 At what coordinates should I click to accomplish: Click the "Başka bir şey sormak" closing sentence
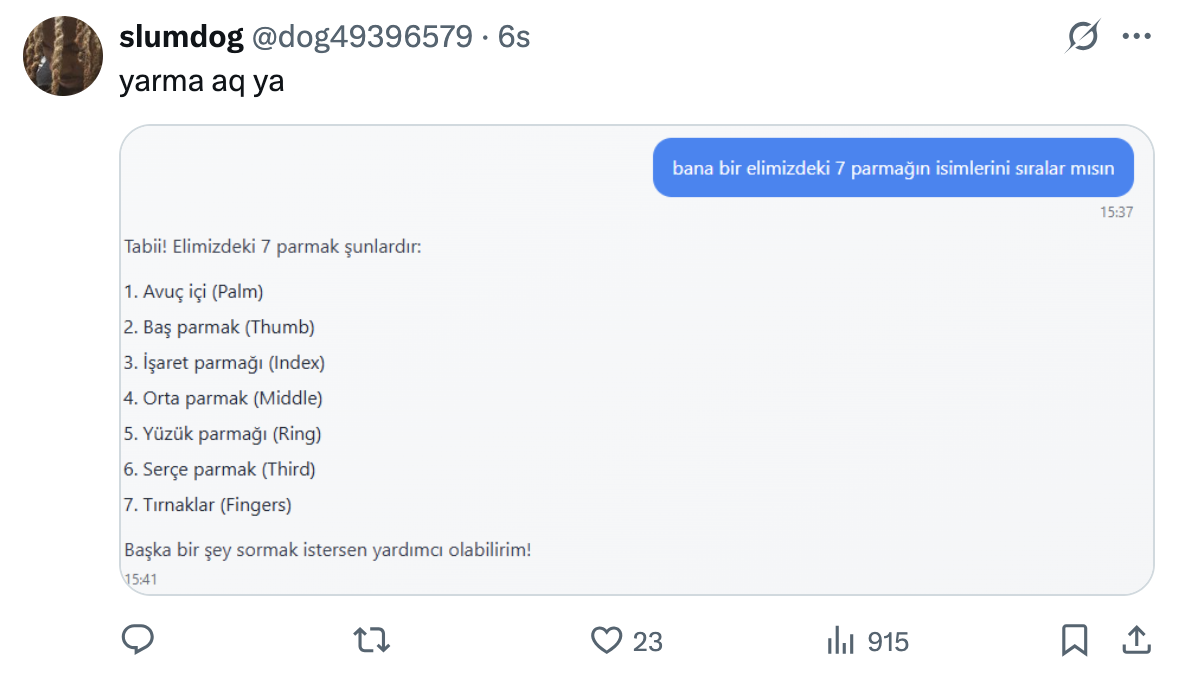coord(327,550)
